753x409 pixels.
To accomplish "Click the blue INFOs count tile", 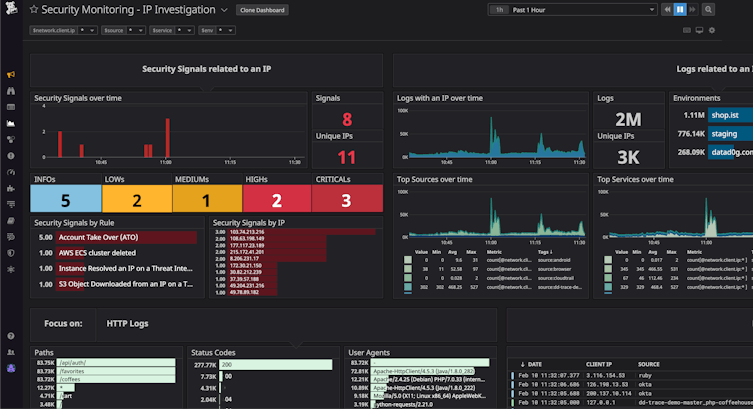I will pyautogui.click(x=65, y=200).
